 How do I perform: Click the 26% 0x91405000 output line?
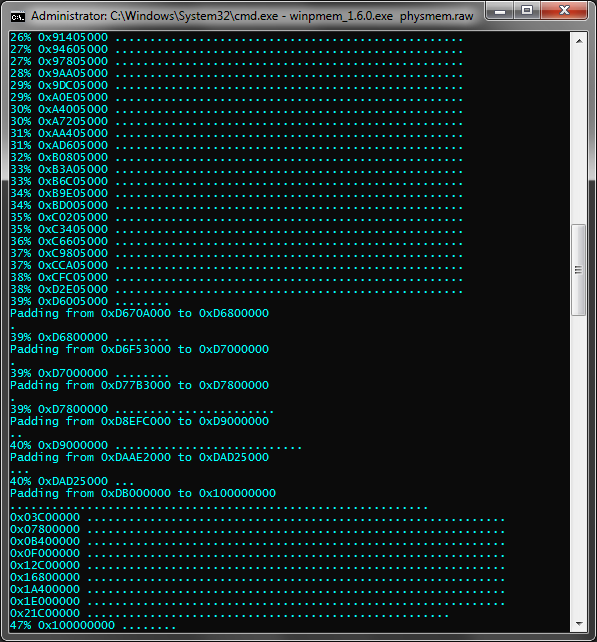click(236, 38)
